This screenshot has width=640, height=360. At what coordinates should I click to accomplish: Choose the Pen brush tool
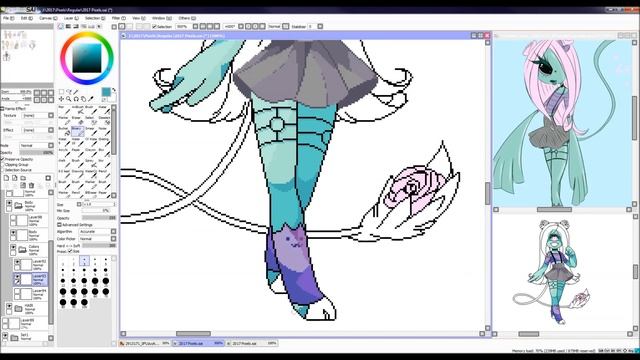[x=64, y=109]
